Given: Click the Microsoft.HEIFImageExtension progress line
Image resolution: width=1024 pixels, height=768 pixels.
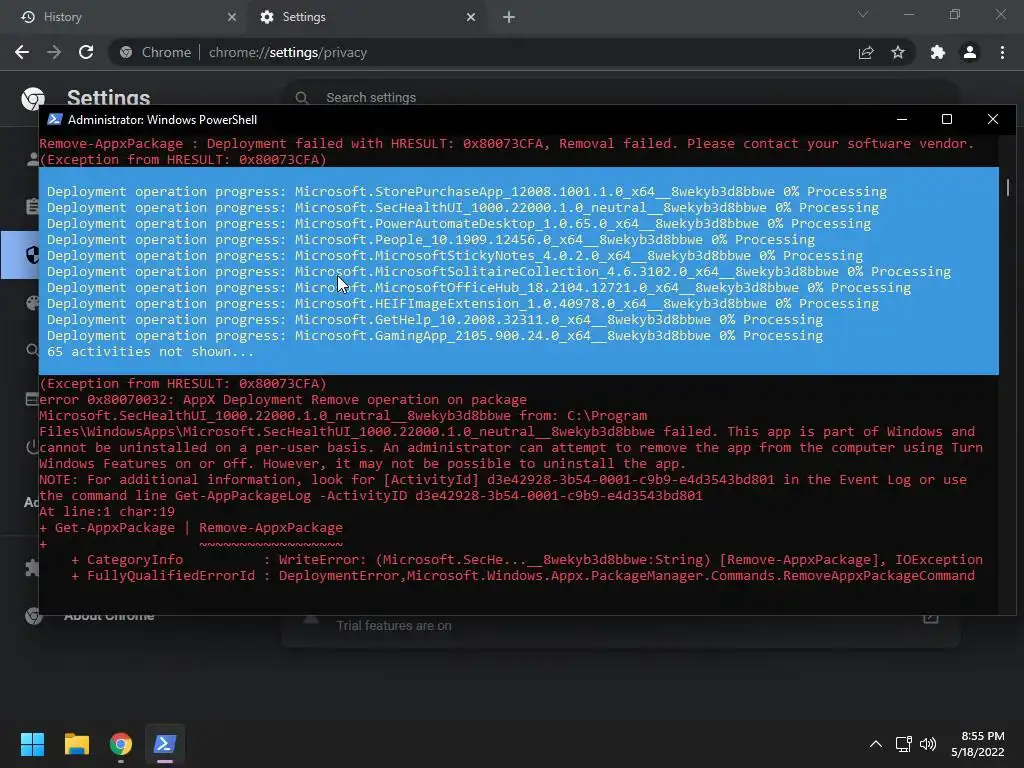Looking at the screenshot, I should tap(463, 304).
